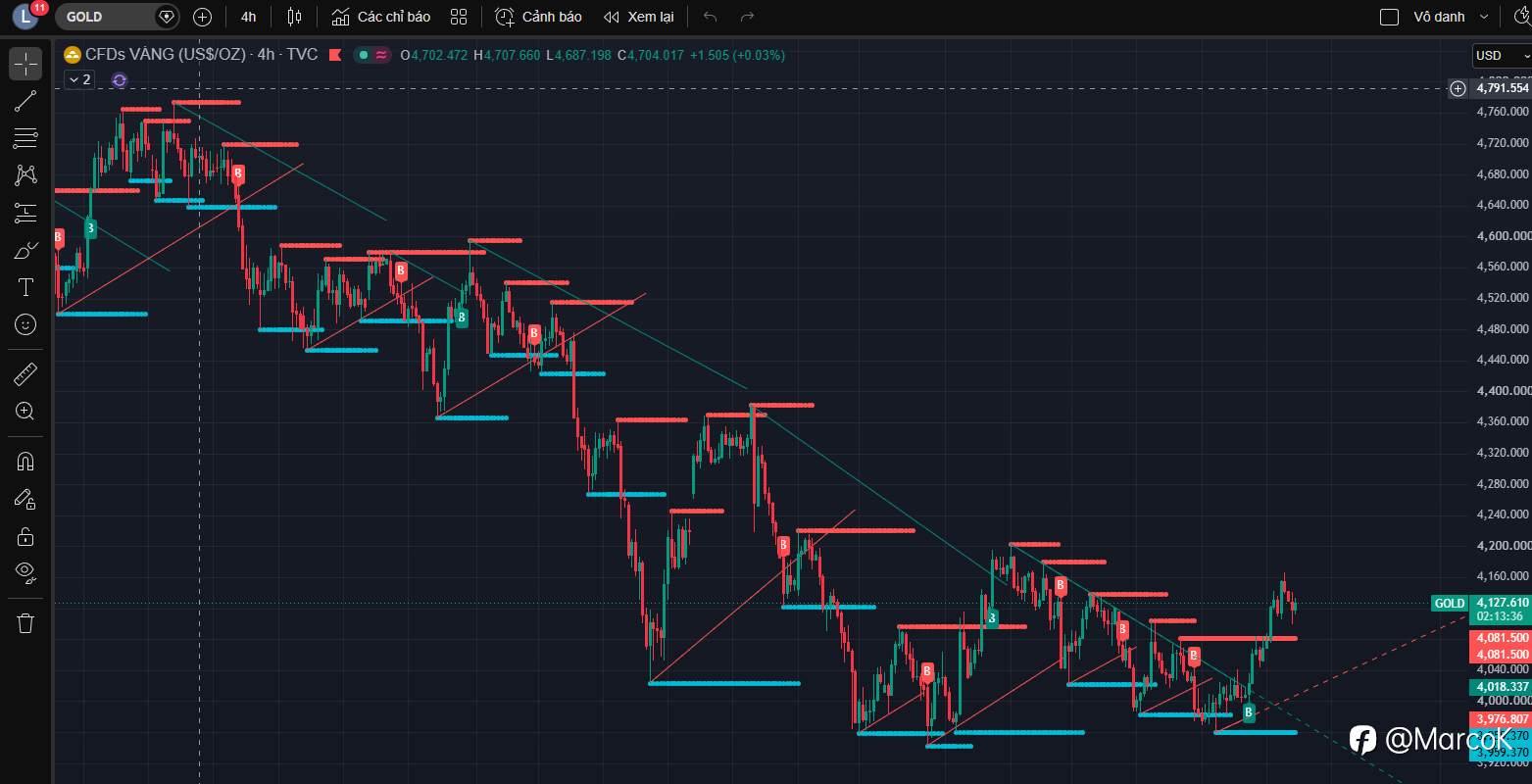This screenshot has height=784, width=1532.
Task: Open the emoji and icons tool
Action: (25, 324)
